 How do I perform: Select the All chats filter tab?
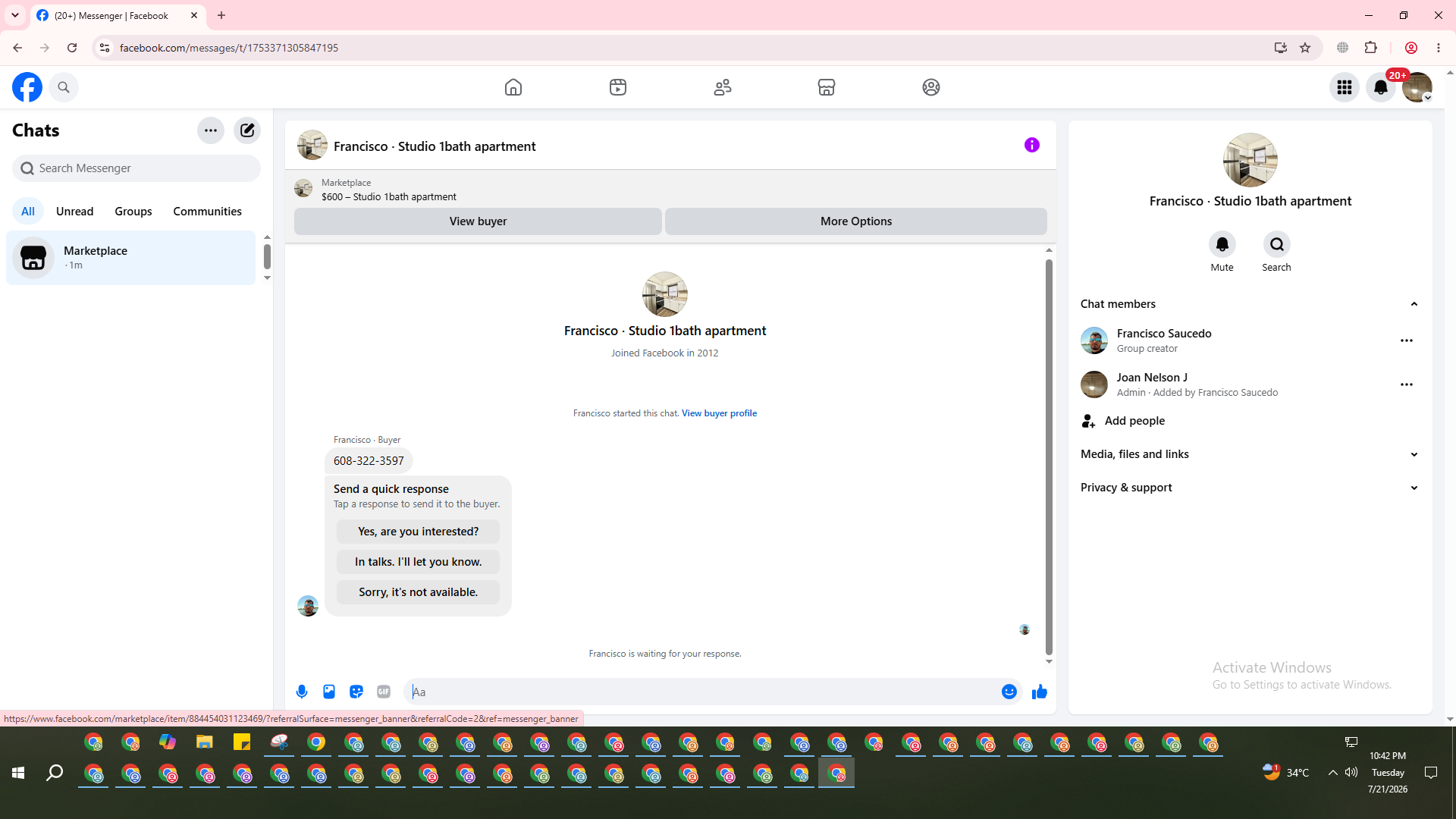[28, 212]
